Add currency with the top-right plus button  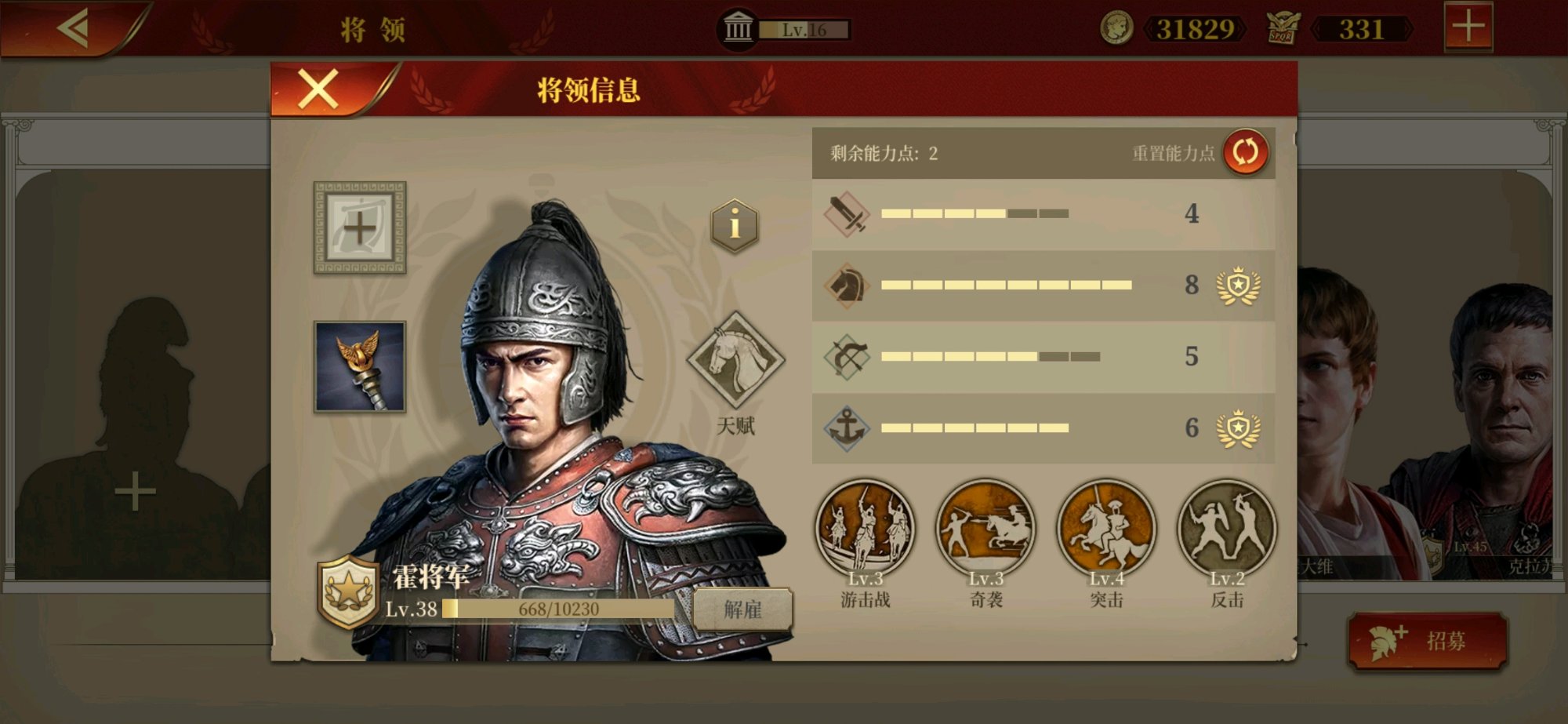pos(1468,27)
